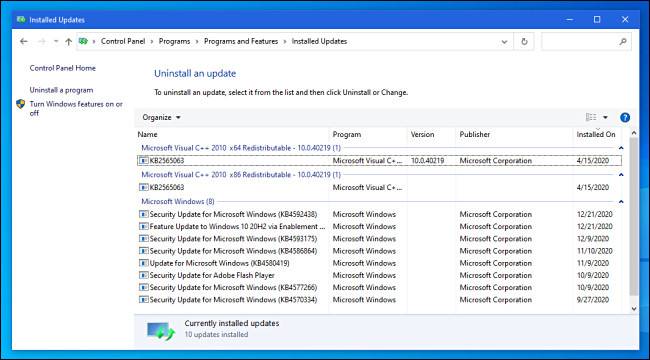
Task: Select KB2565063 under x86 Redistributable
Action: [x=379, y=187]
